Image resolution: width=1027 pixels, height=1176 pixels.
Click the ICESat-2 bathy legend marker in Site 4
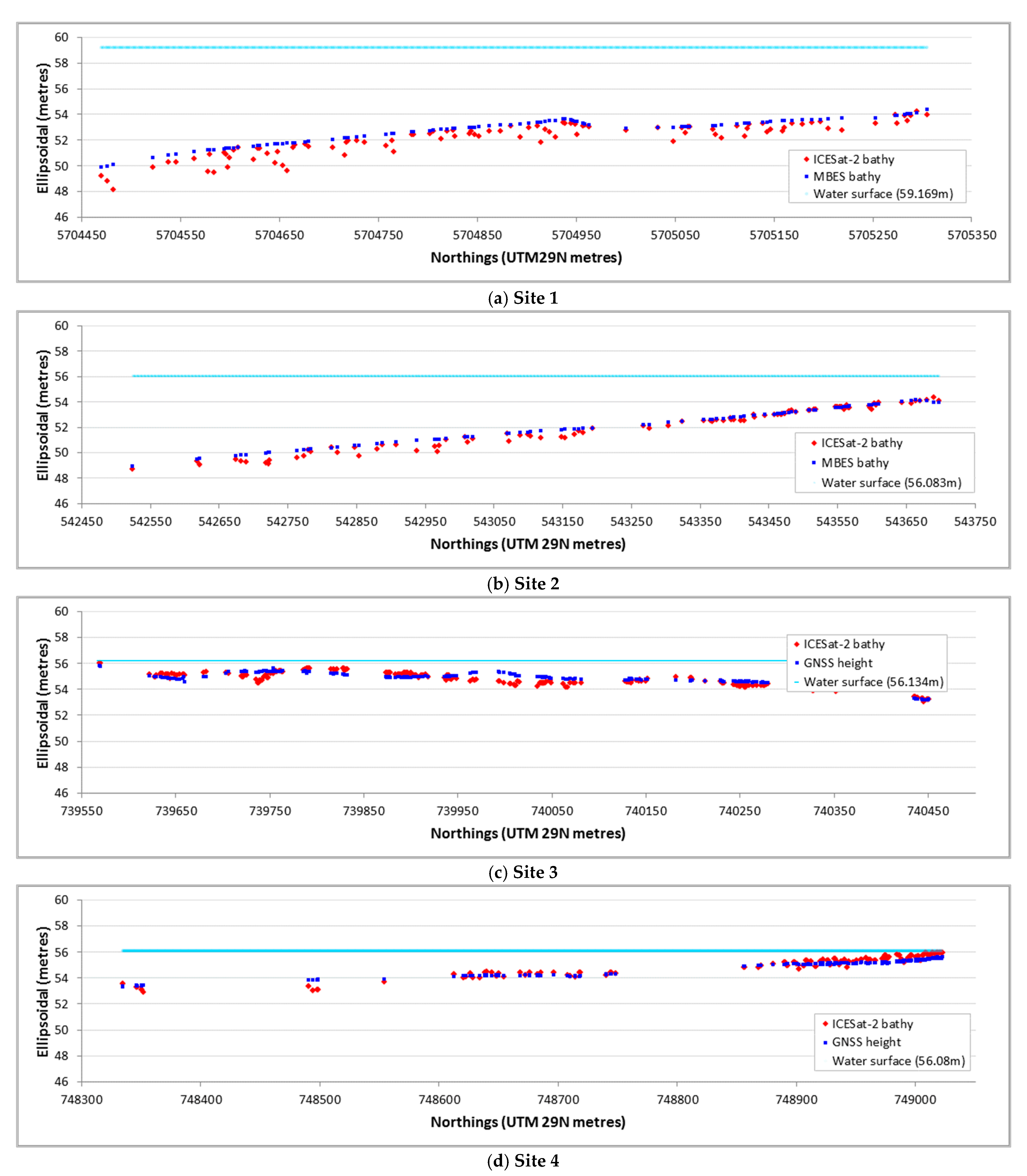825,1023
